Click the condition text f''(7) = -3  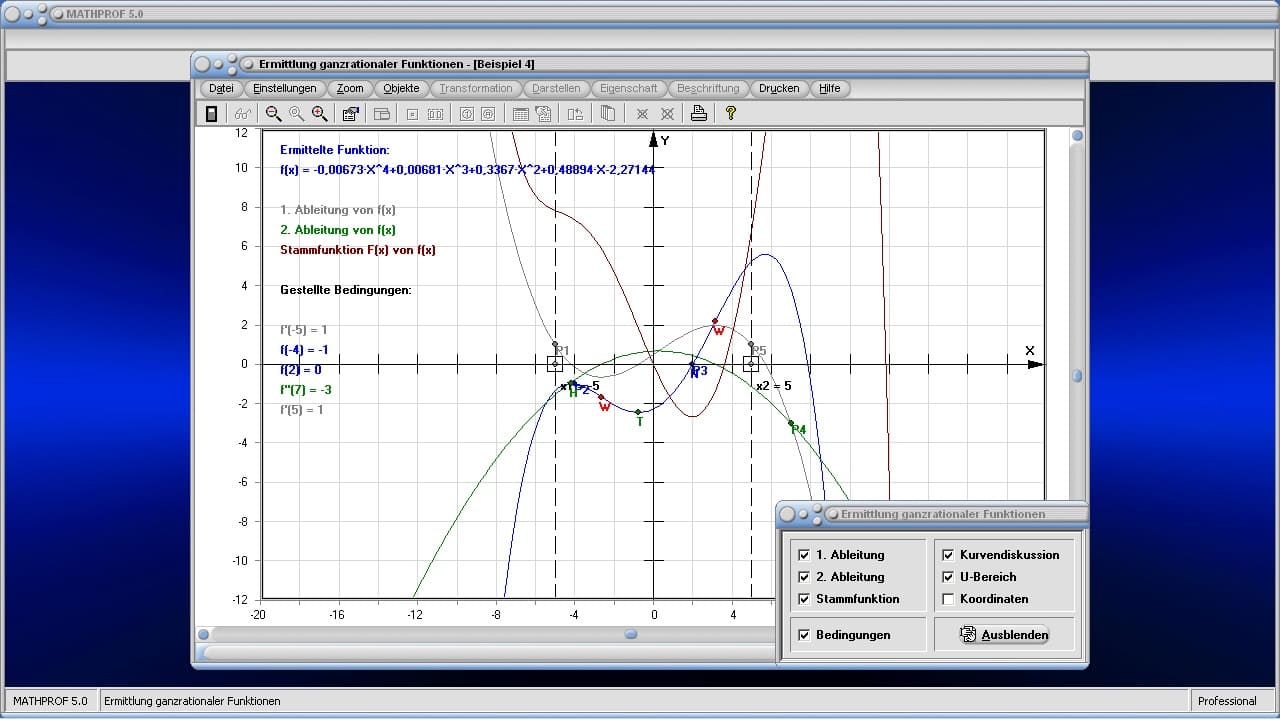coord(306,390)
